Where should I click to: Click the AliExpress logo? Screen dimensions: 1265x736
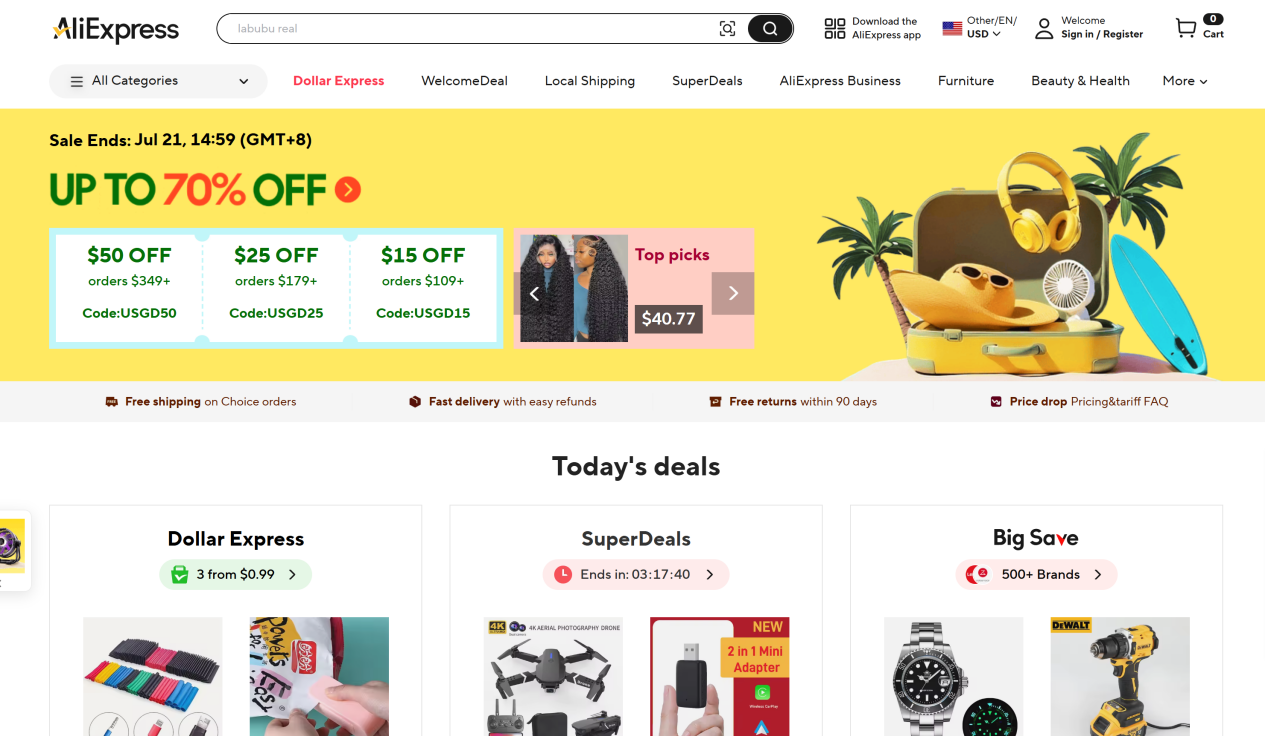point(116,29)
